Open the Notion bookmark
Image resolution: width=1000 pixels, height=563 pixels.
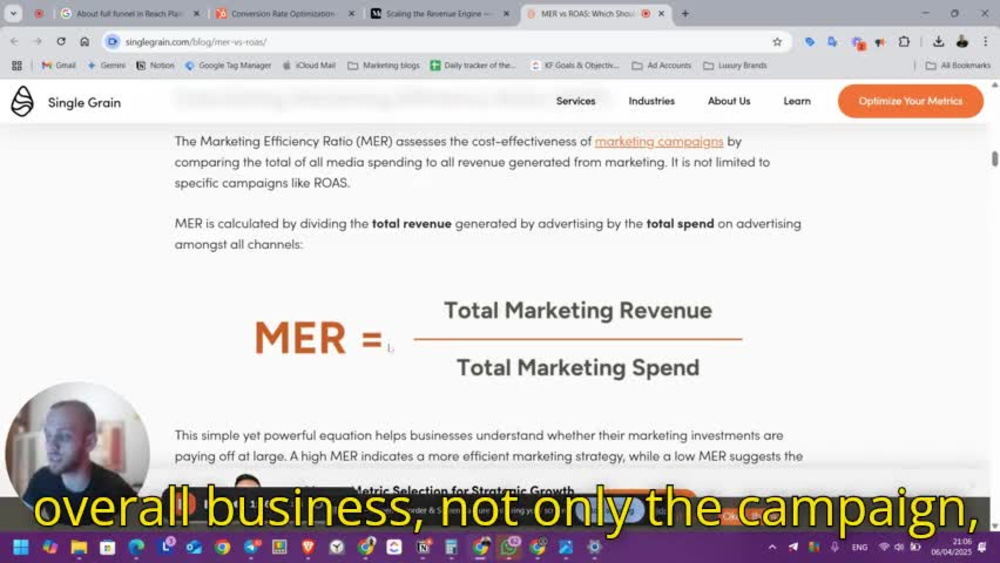155,66
